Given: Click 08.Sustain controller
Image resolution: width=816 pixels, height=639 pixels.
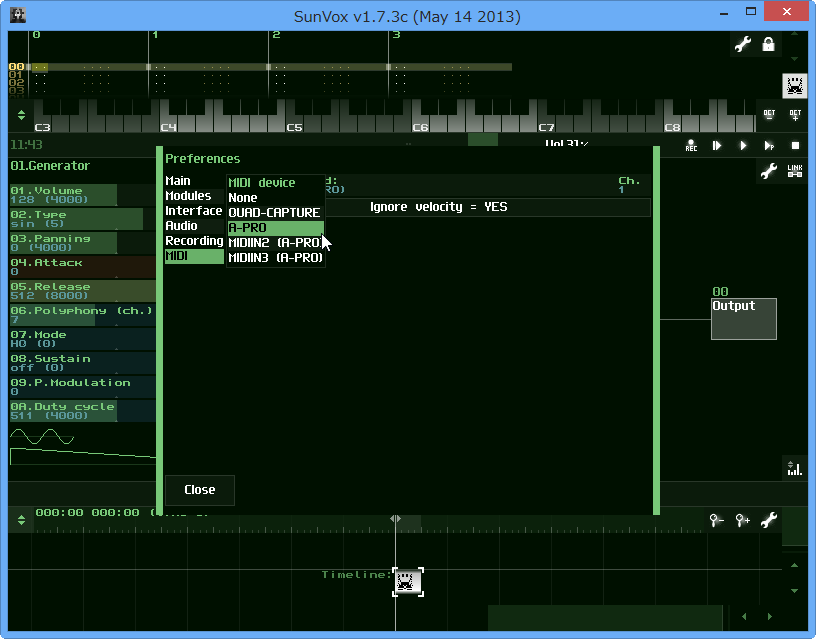Looking at the screenshot, I should click(x=82, y=363).
